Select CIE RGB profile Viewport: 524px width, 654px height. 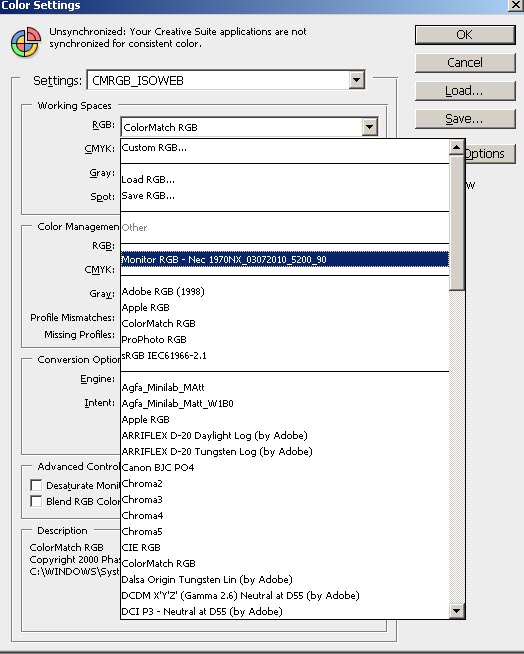(x=285, y=547)
